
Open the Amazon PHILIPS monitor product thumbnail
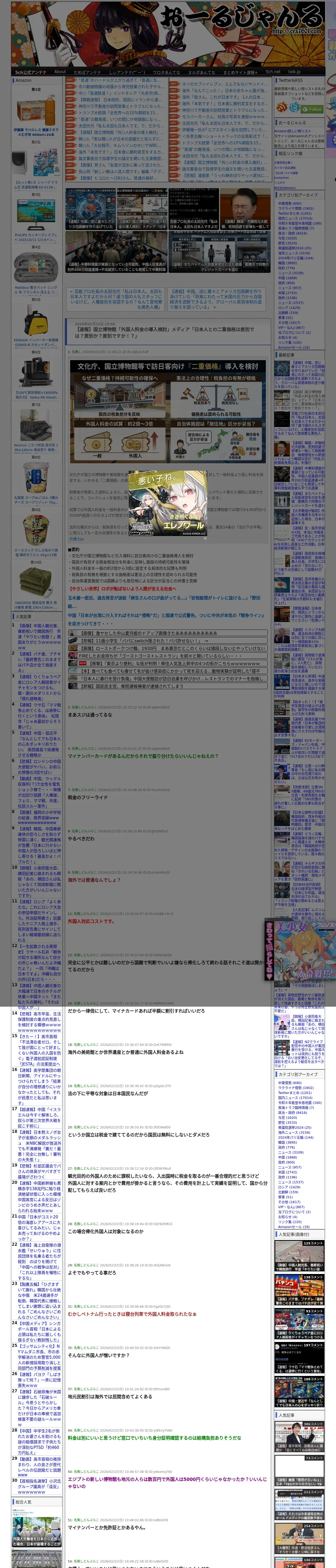(36, 214)
